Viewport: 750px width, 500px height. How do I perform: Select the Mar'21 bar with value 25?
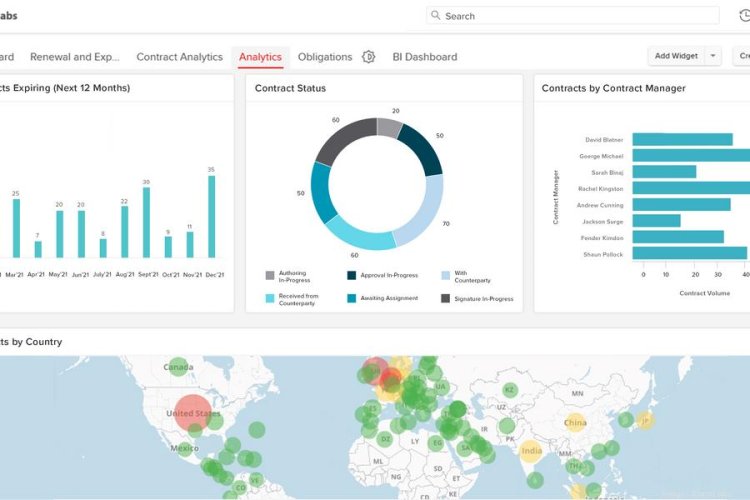[x=16, y=228]
